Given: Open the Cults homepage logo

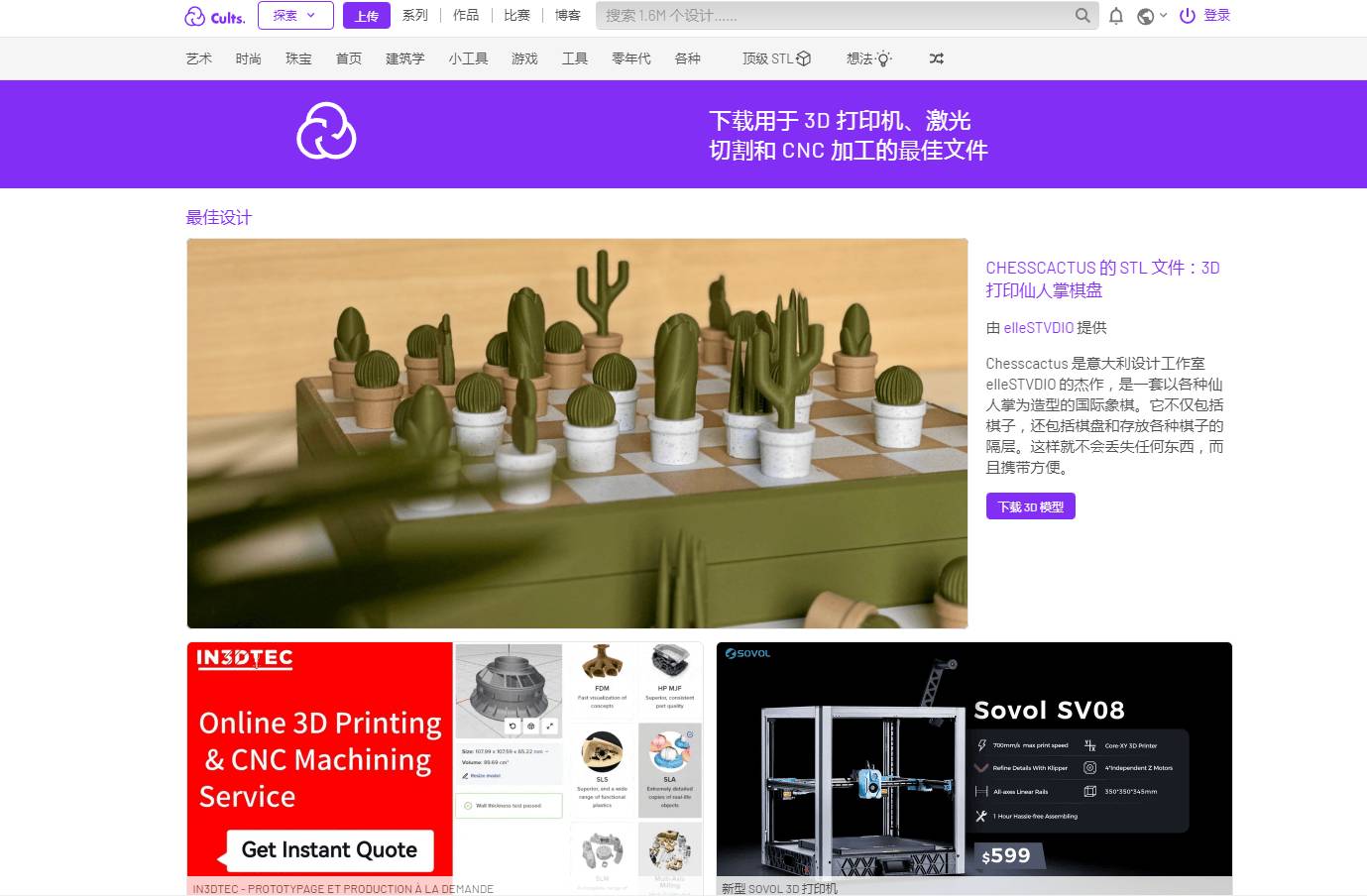Looking at the screenshot, I should [x=213, y=16].
